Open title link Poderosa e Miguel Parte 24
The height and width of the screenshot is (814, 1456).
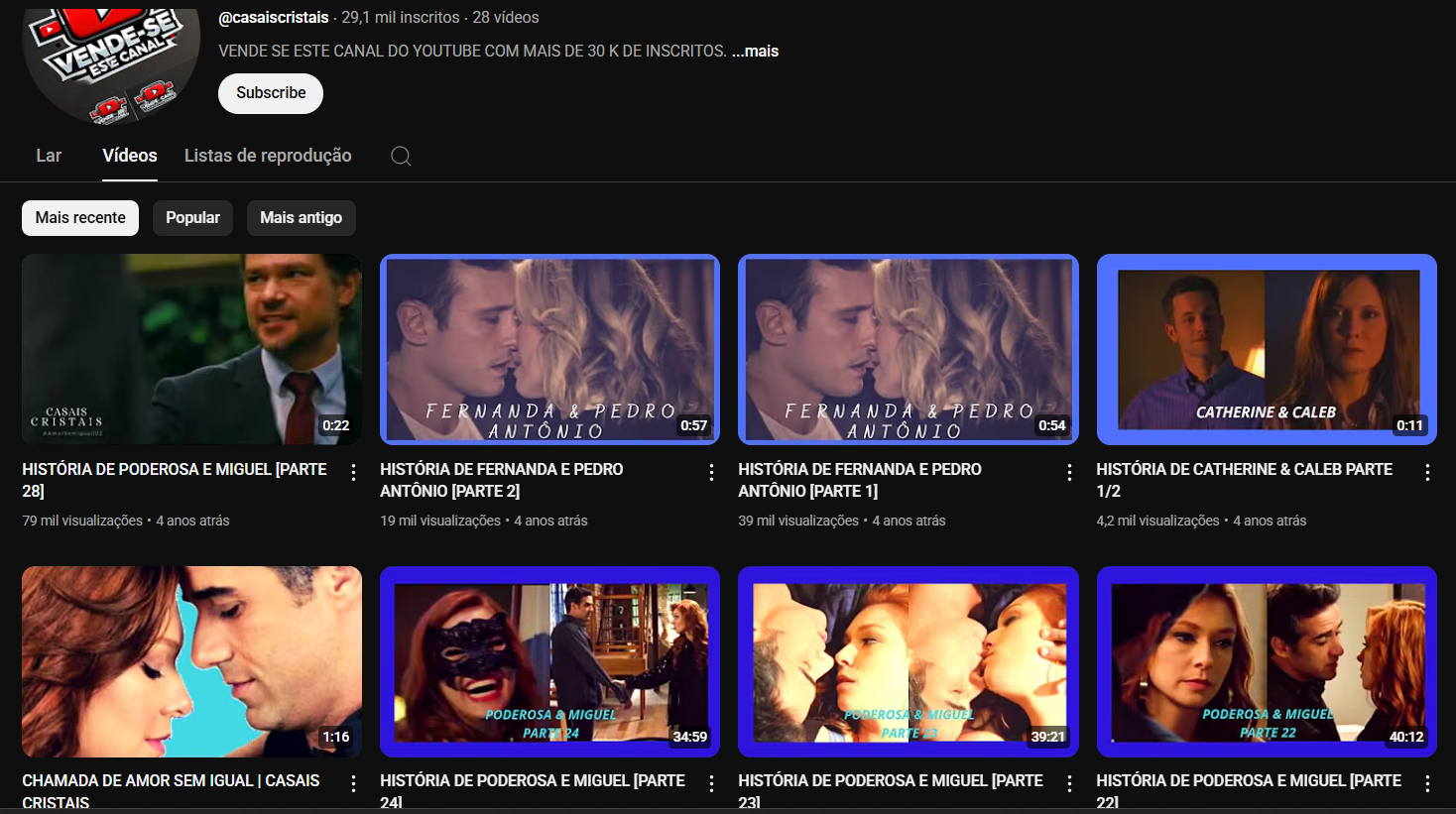tap(533, 791)
